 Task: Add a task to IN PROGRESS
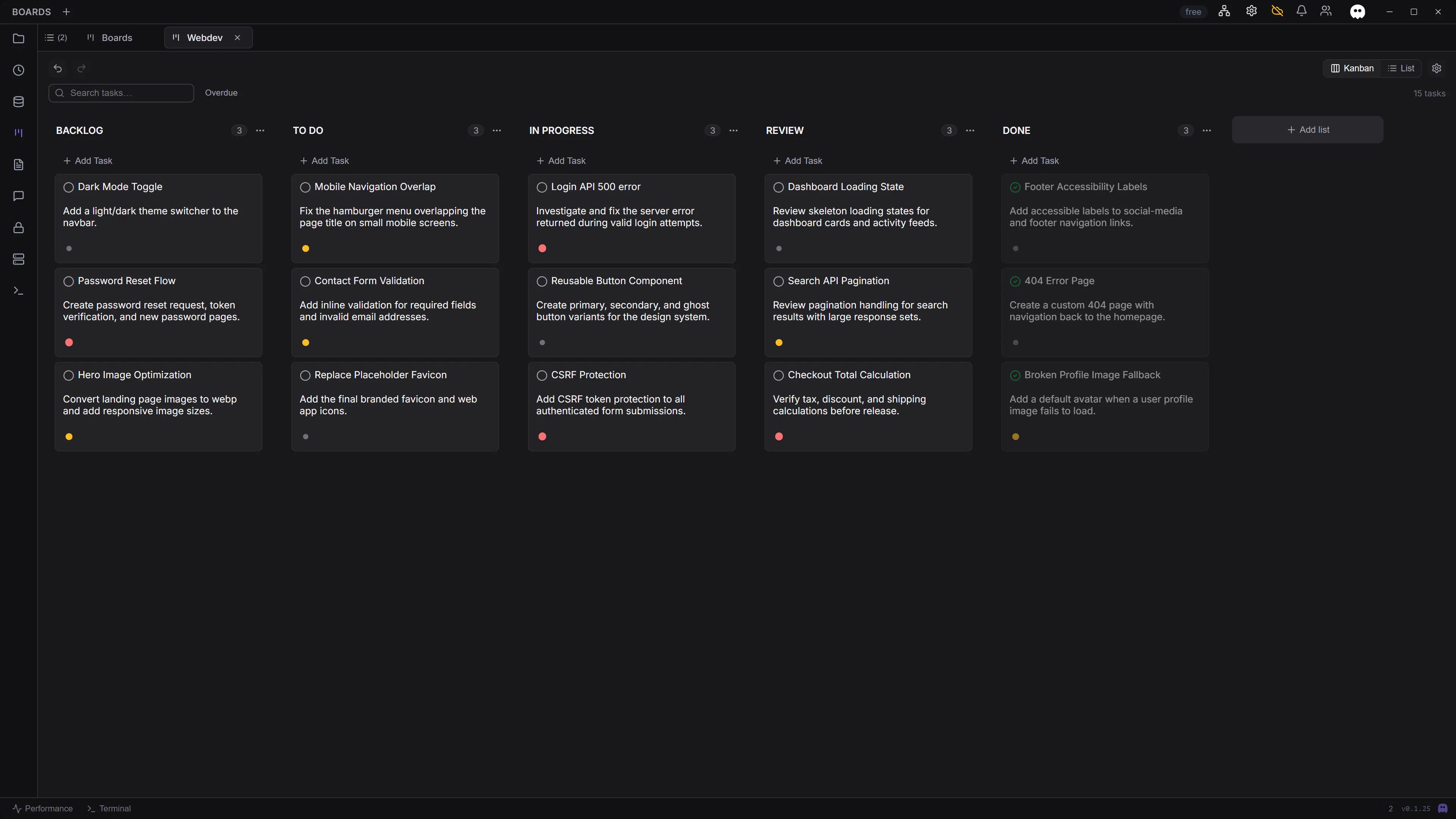(561, 161)
